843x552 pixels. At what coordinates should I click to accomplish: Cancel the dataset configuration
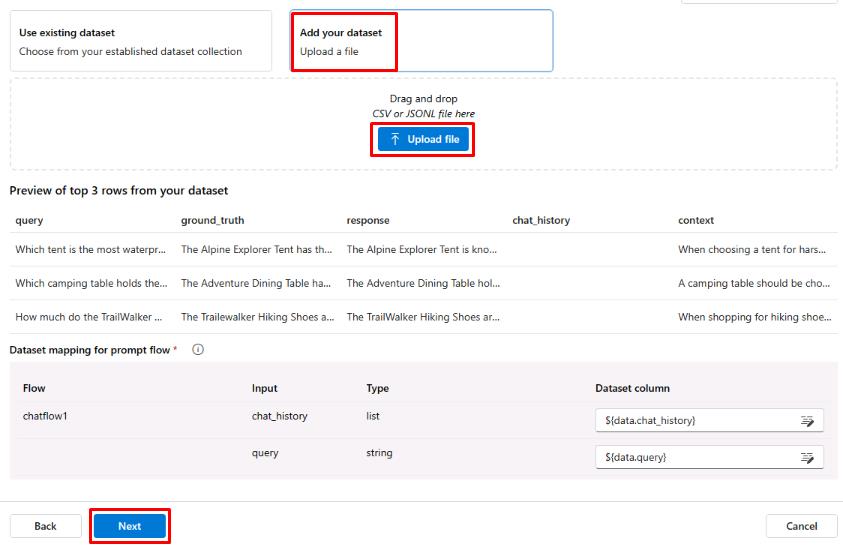tap(801, 526)
